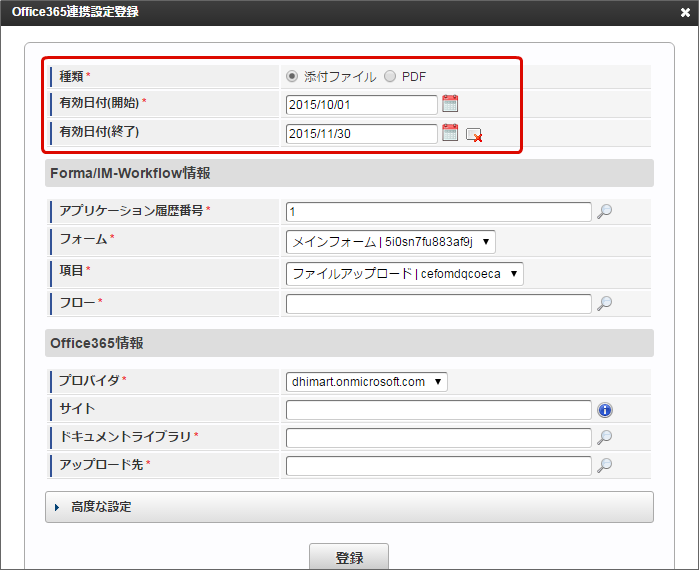Click the サイト input field

coord(439,410)
